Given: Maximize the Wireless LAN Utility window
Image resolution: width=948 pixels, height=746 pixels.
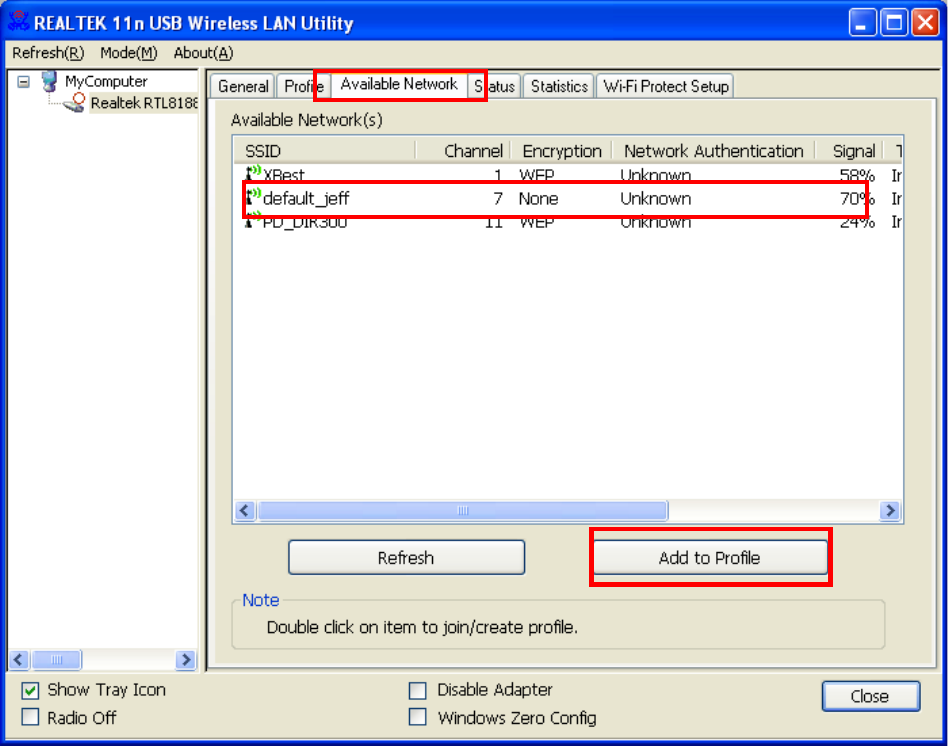Looking at the screenshot, I should click(894, 23).
